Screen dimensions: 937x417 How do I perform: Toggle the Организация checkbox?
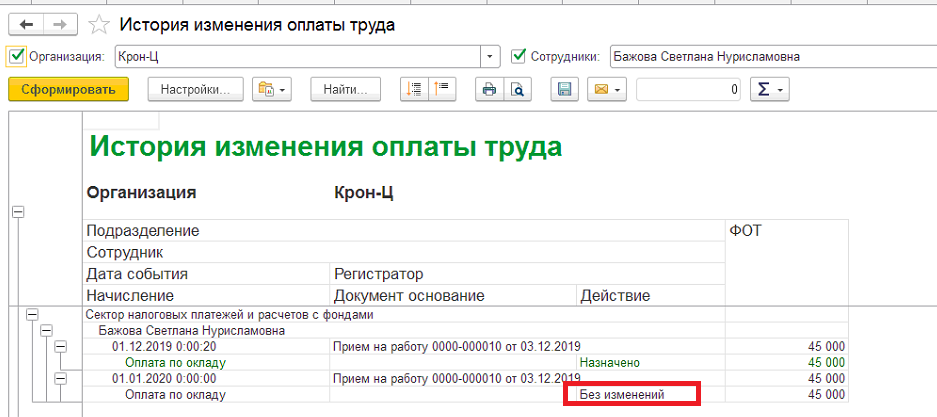[16, 57]
